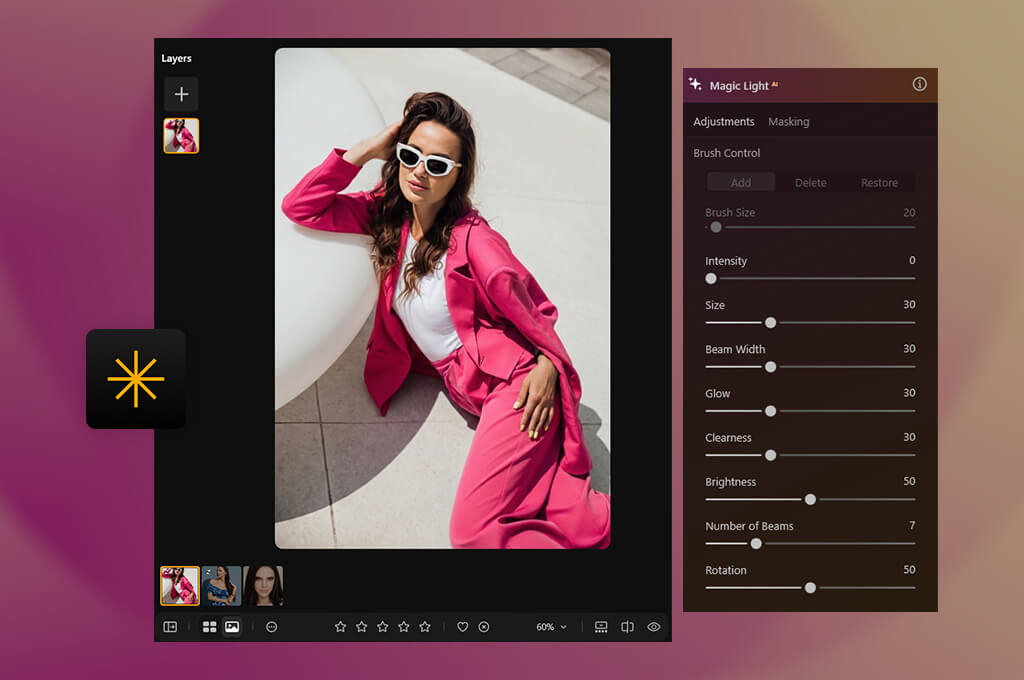Click the Magic Light star-burst tool icon
Viewport: 1024px width, 680px height.
[x=136, y=379]
